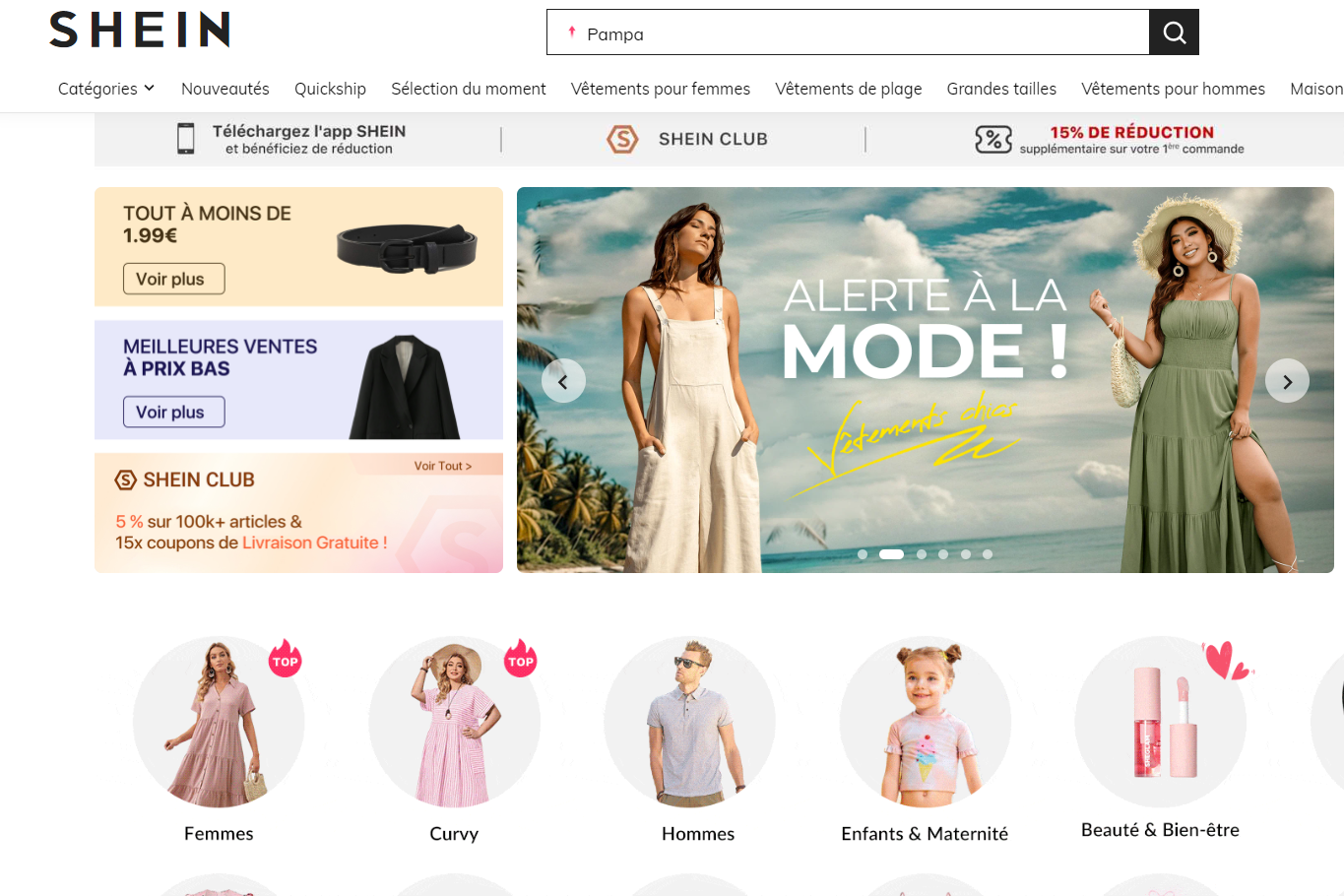Image resolution: width=1344 pixels, height=896 pixels.
Task: Click the trending arrow icon in search box
Action: (x=572, y=32)
